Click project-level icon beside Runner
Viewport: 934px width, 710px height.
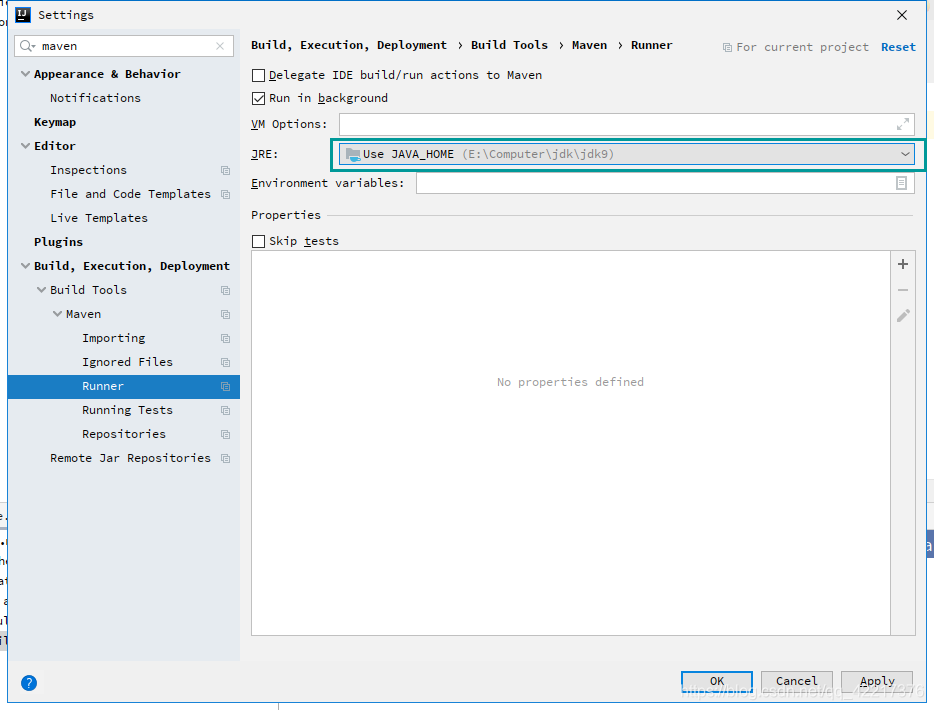click(225, 386)
